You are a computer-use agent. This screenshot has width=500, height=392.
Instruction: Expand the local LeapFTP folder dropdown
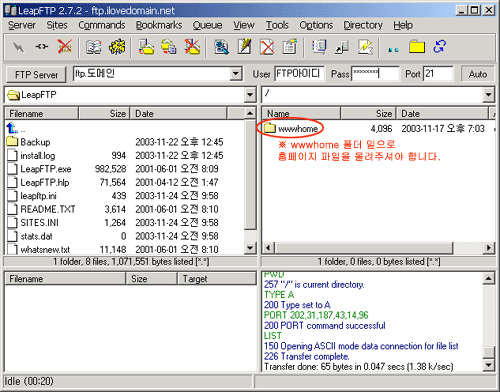250,95
